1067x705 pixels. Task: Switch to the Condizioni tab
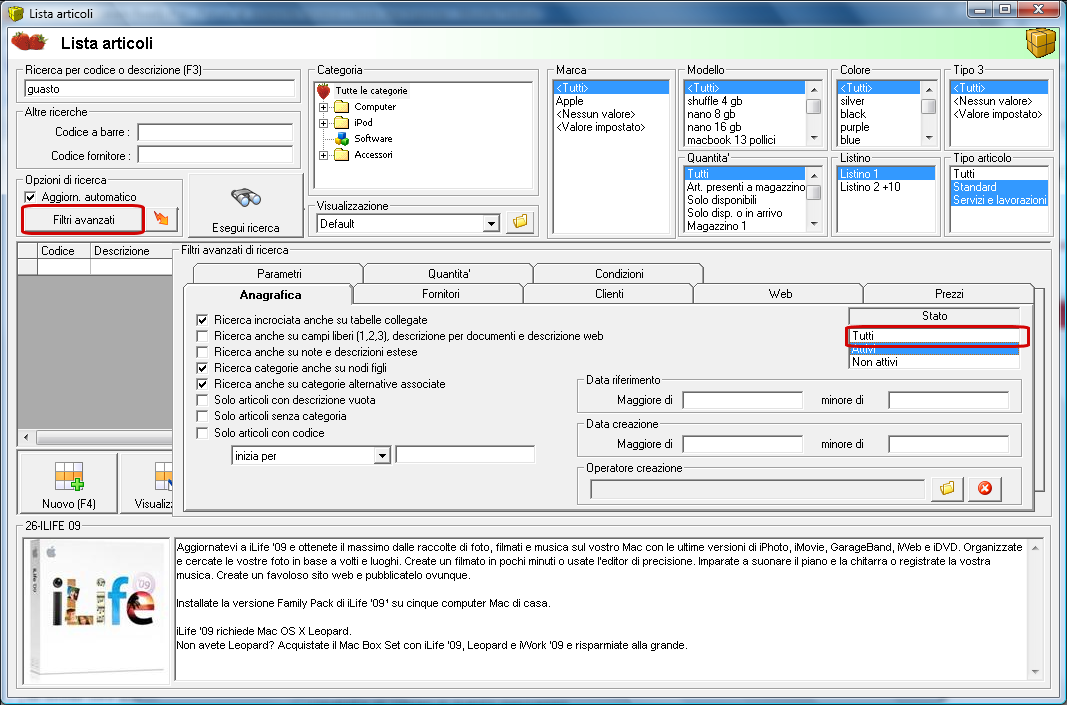pyautogui.click(x=619, y=274)
